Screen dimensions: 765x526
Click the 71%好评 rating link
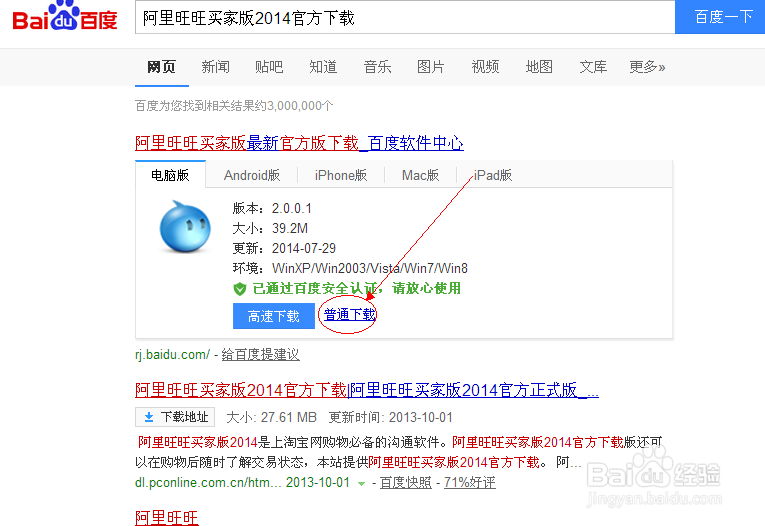click(469, 483)
